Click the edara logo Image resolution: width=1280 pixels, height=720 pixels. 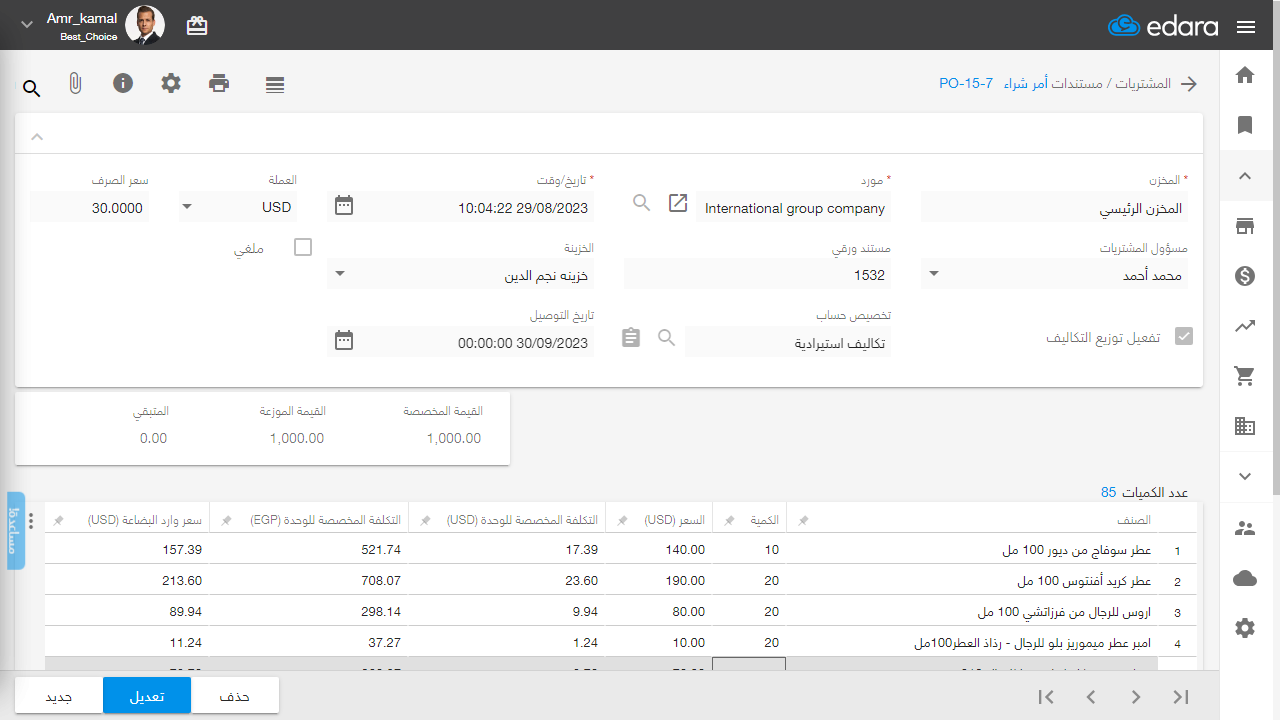pyautogui.click(x=1163, y=26)
